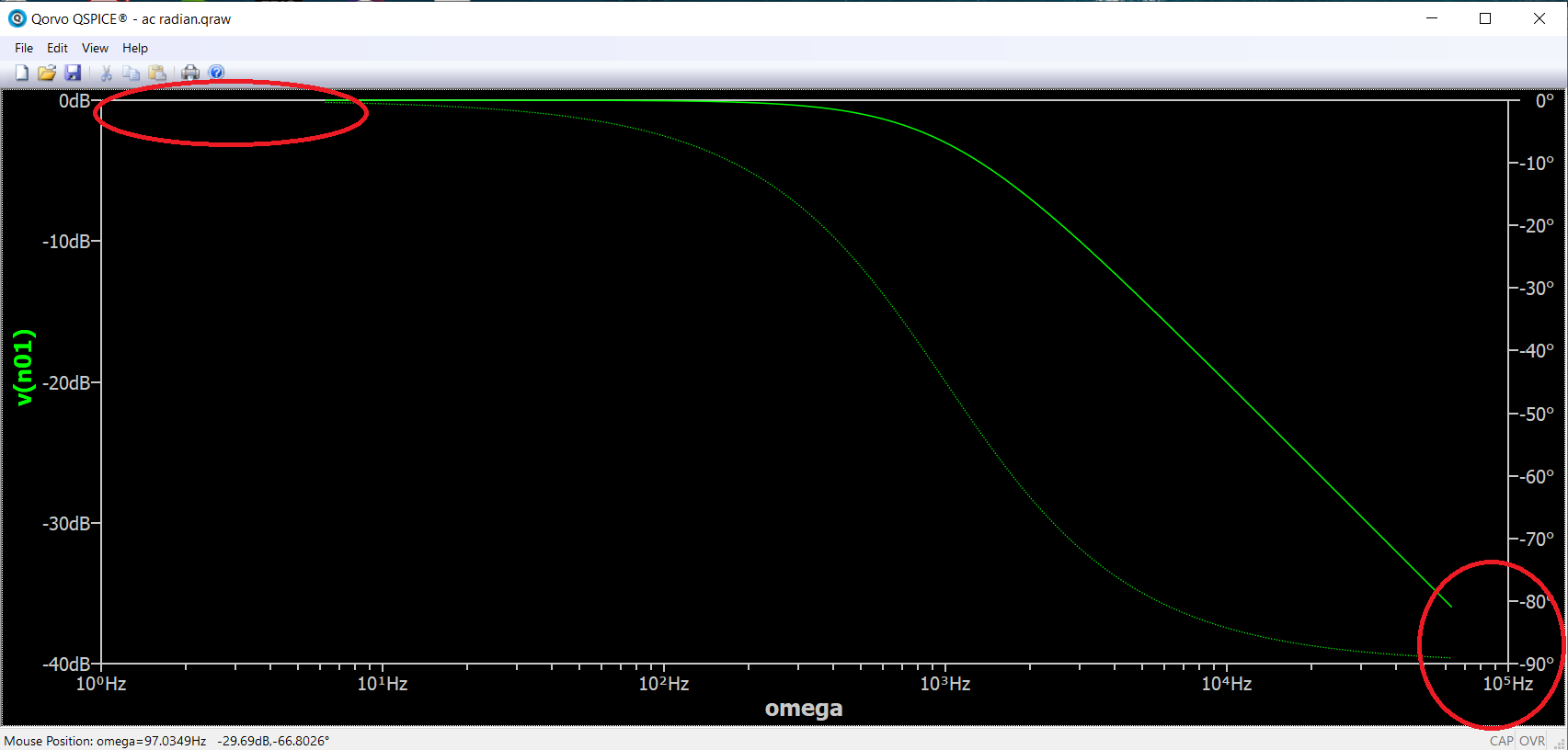The image size is (1568, 750).
Task: Click the window resize grip corner
Action: coord(1559,743)
